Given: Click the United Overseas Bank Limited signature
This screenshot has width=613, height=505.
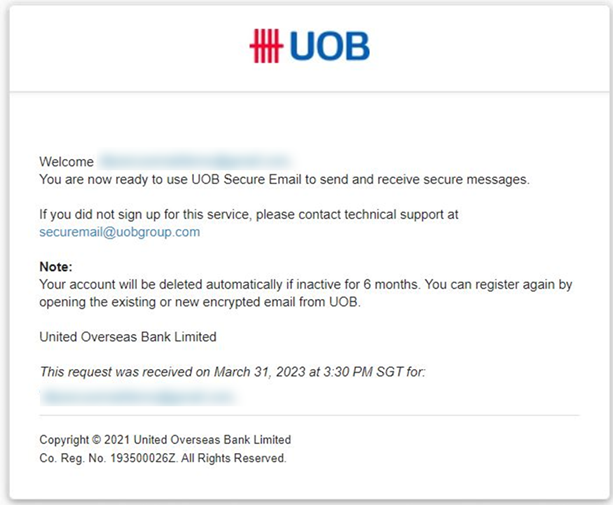Looking at the screenshot, I should (x=128, y=337).
